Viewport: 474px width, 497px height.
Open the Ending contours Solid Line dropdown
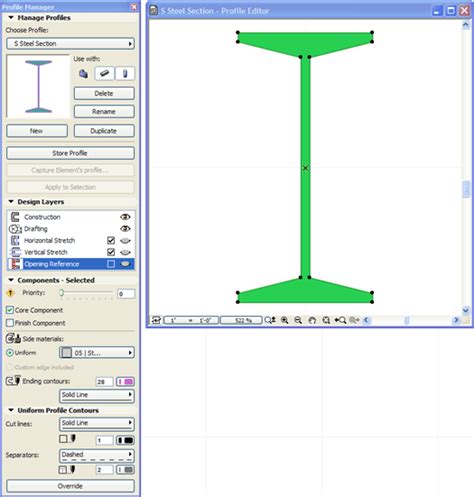point(97,396)
